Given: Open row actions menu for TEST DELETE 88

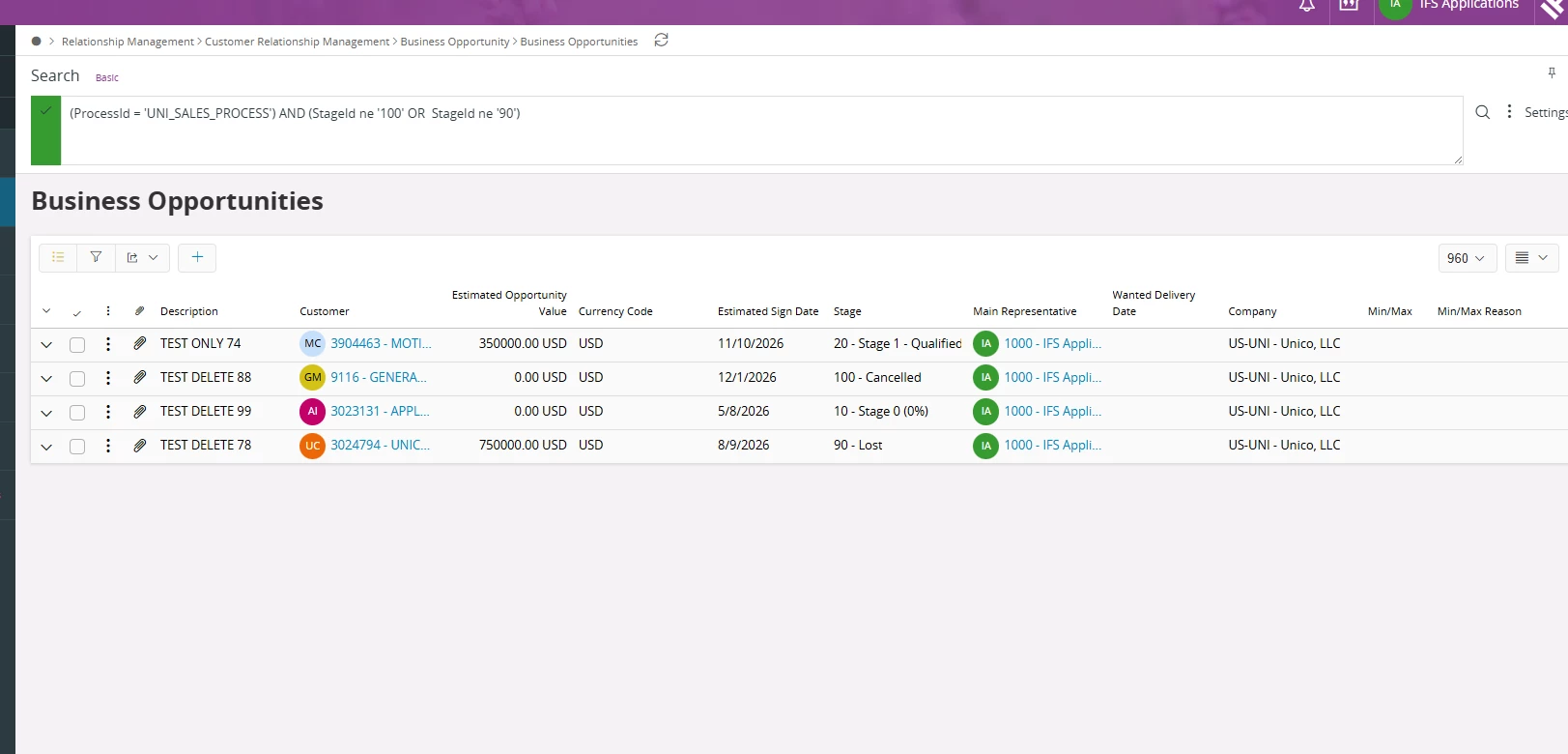Looking at the screenshot, I should click(108, 378).
